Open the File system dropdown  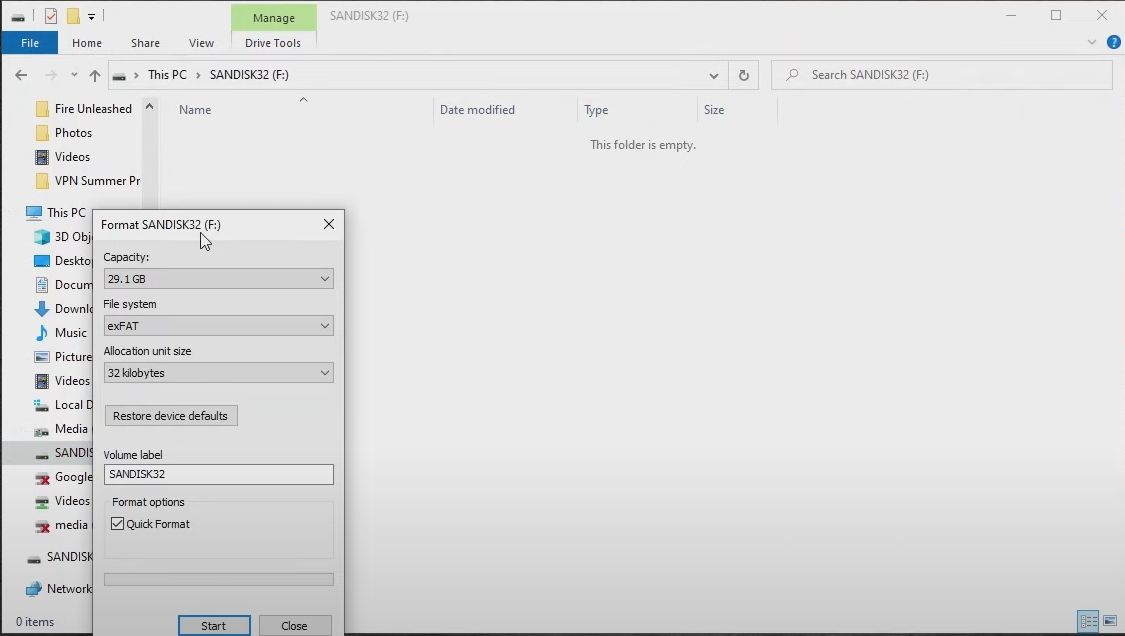coord(218,325)
